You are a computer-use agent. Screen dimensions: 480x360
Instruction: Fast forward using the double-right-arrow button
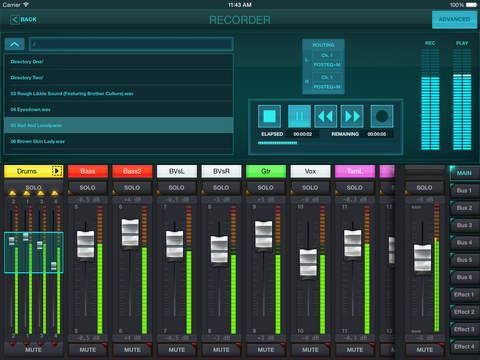point(352,116)
